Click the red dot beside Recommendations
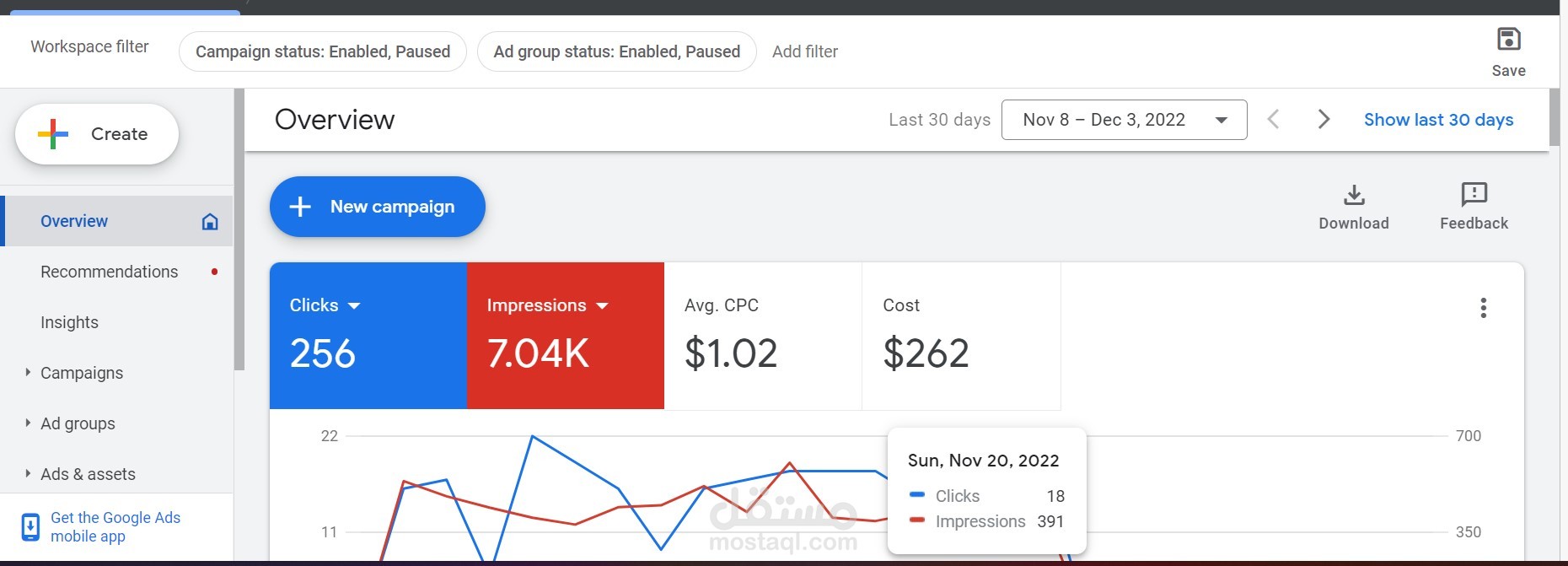 click(x=215, y=272)
